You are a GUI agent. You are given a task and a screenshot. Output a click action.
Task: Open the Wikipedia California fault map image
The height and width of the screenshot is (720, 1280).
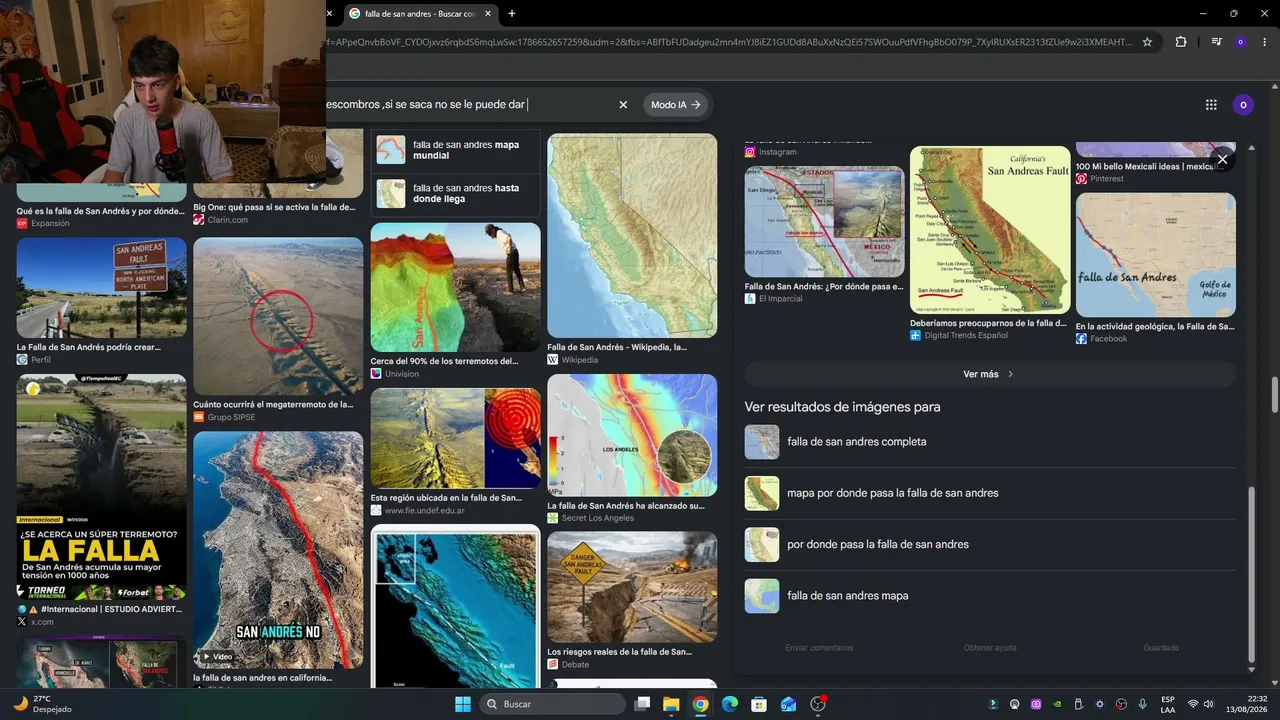coord(632,236)
